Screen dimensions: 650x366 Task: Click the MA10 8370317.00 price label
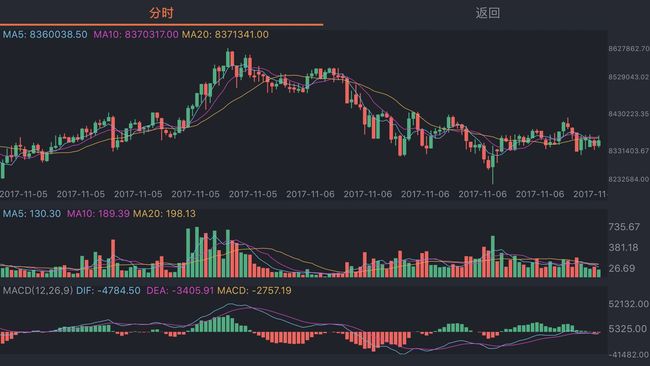[136, 34]
